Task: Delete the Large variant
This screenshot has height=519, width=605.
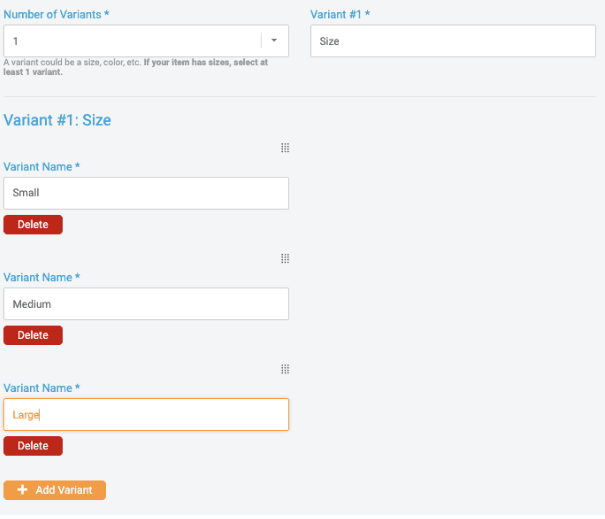Action: [x=33, y=446]
